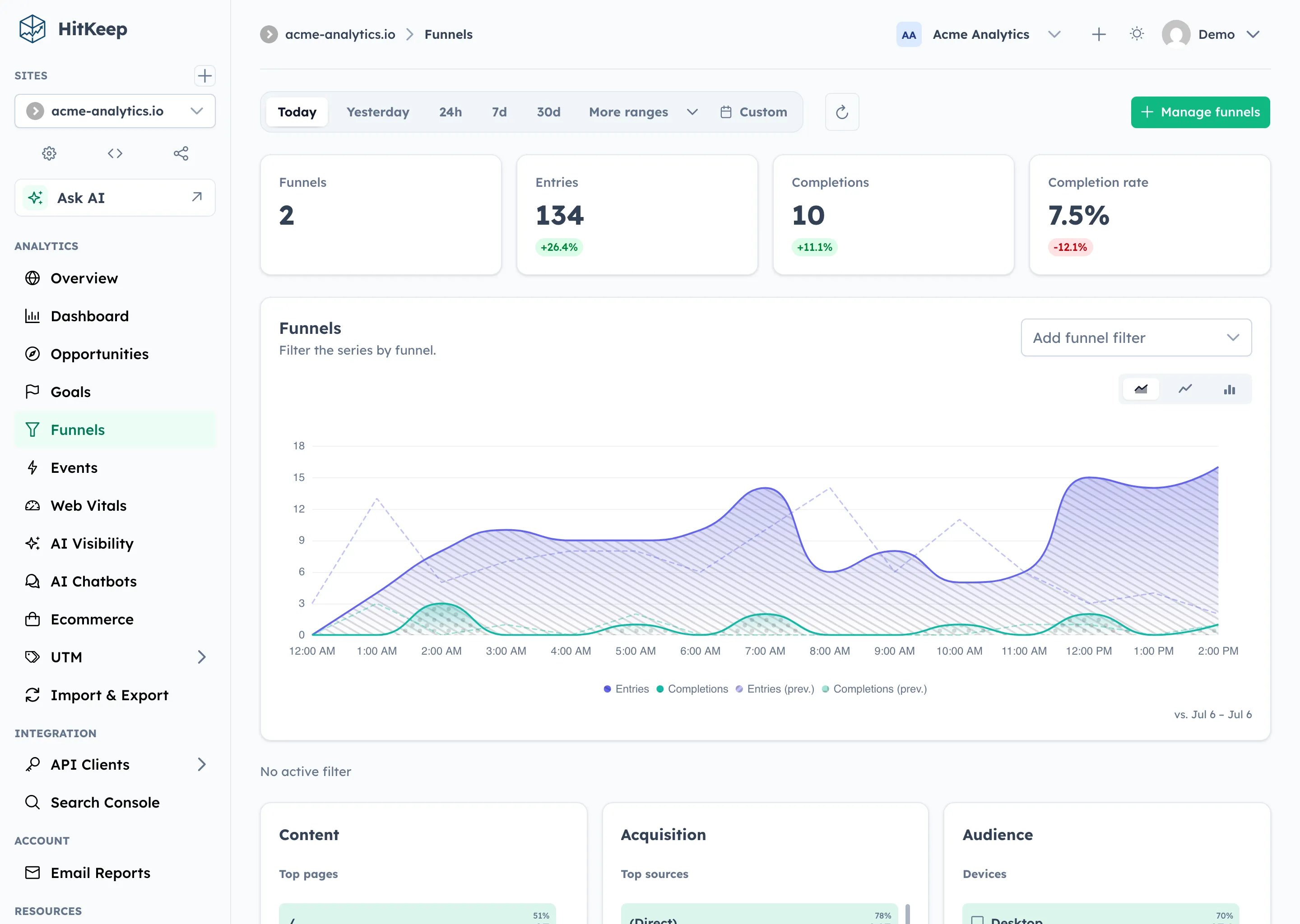The height and width of the screenshot is (924, 1300).
Task: Toggle the Completions legend series
Action: (692, 689)
